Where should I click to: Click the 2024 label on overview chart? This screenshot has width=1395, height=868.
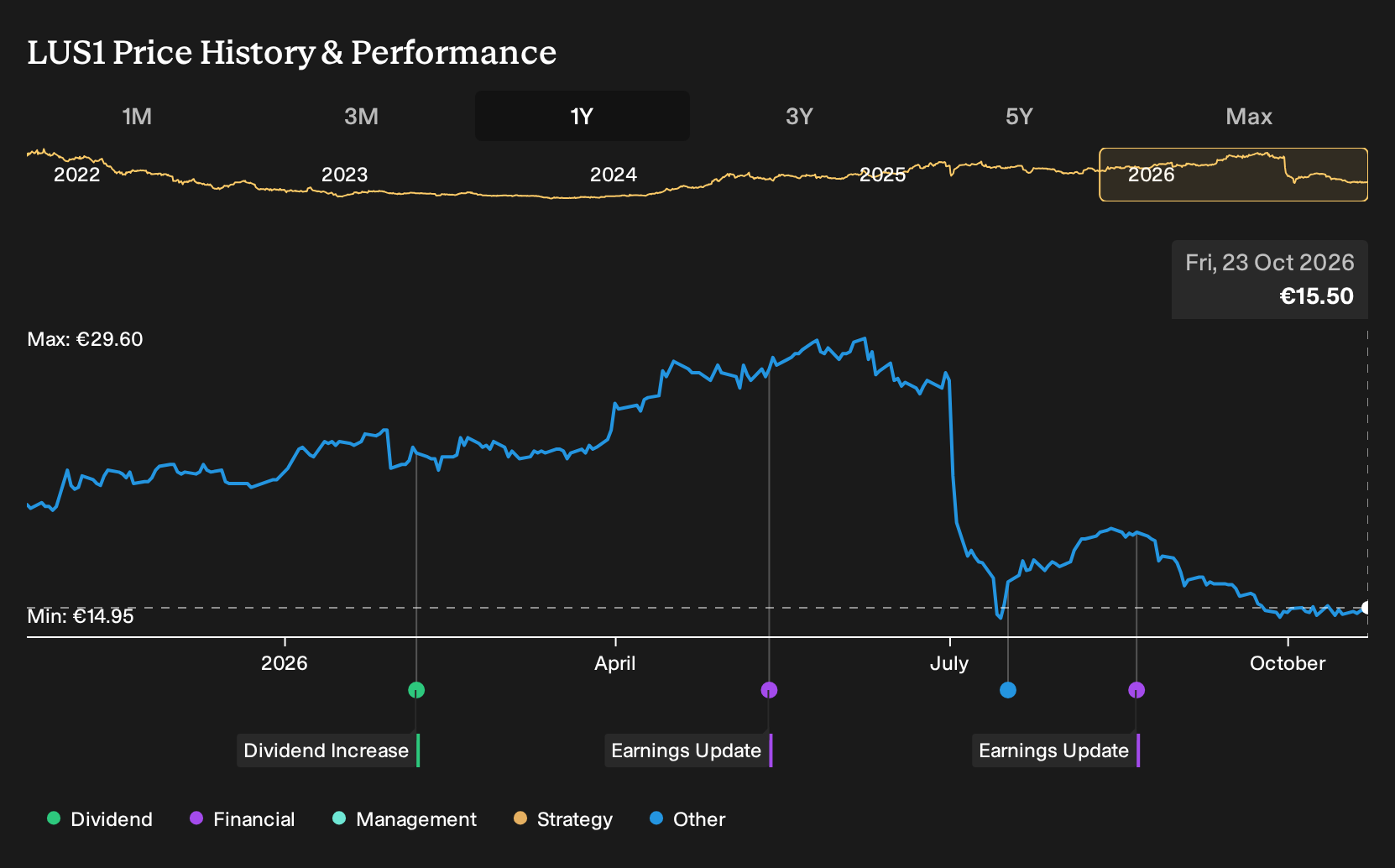[614, 175]
